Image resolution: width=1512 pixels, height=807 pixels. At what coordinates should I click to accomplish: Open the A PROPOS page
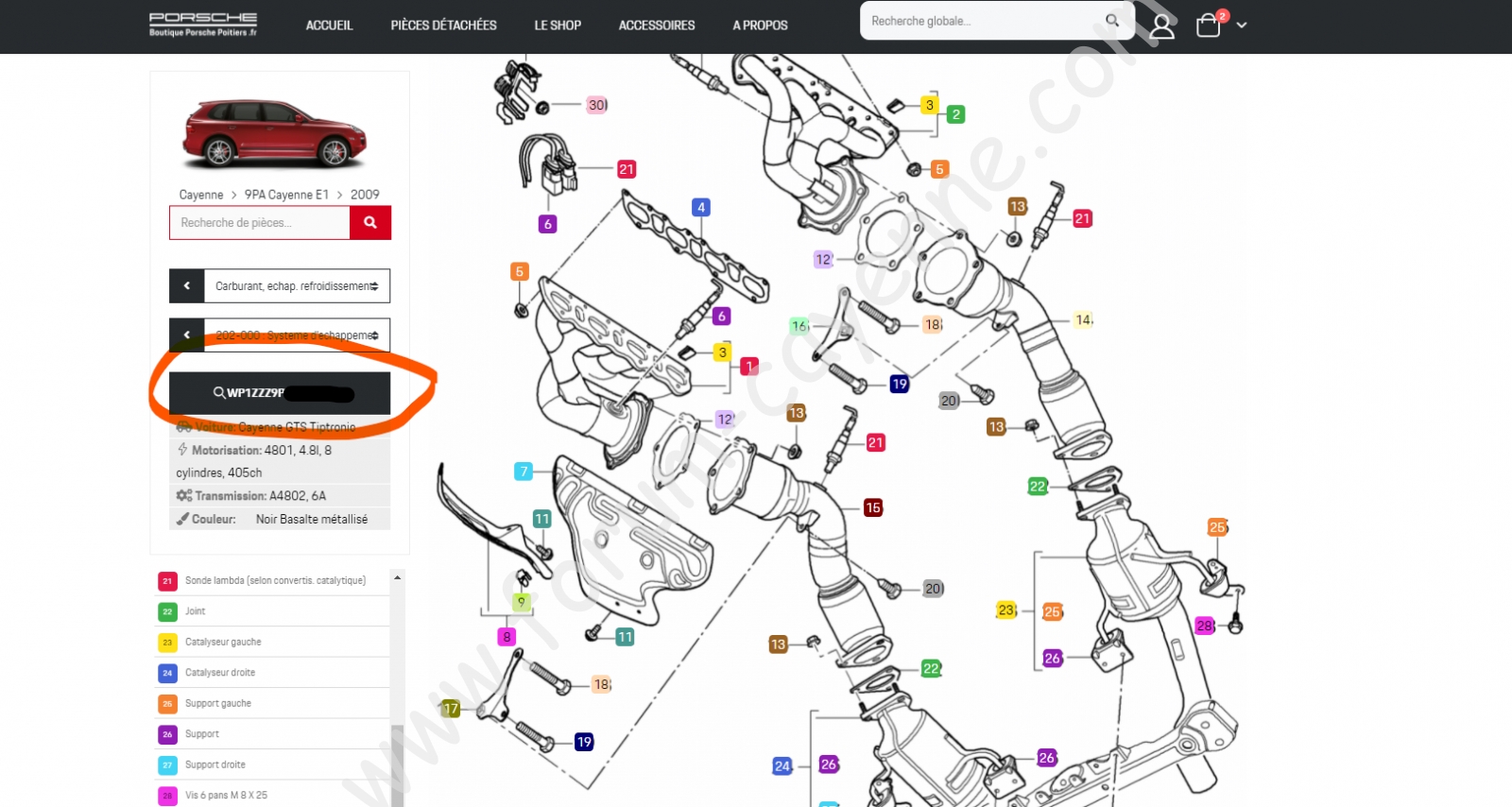760,26
